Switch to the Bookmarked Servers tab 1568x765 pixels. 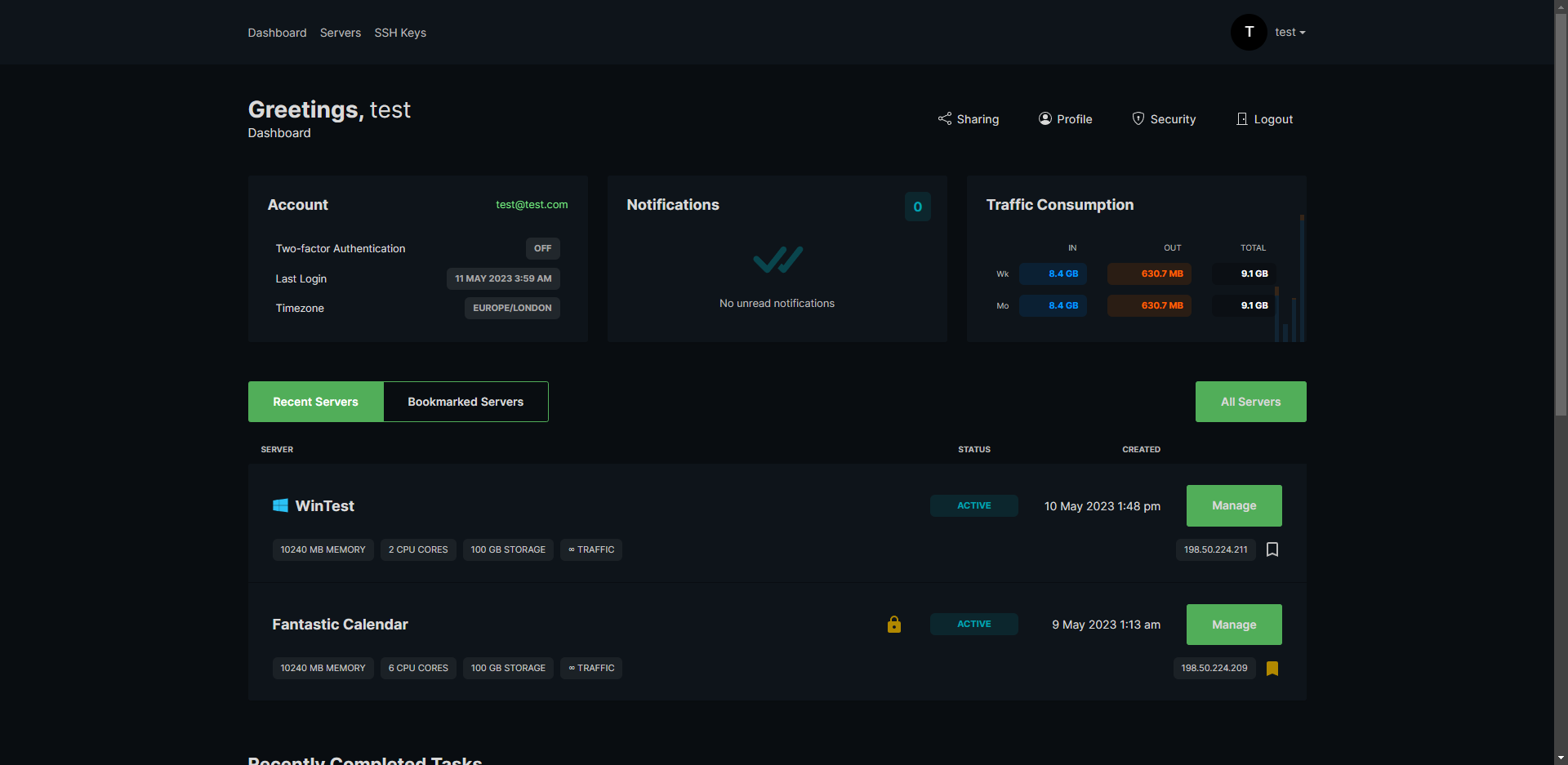(465, 401)
